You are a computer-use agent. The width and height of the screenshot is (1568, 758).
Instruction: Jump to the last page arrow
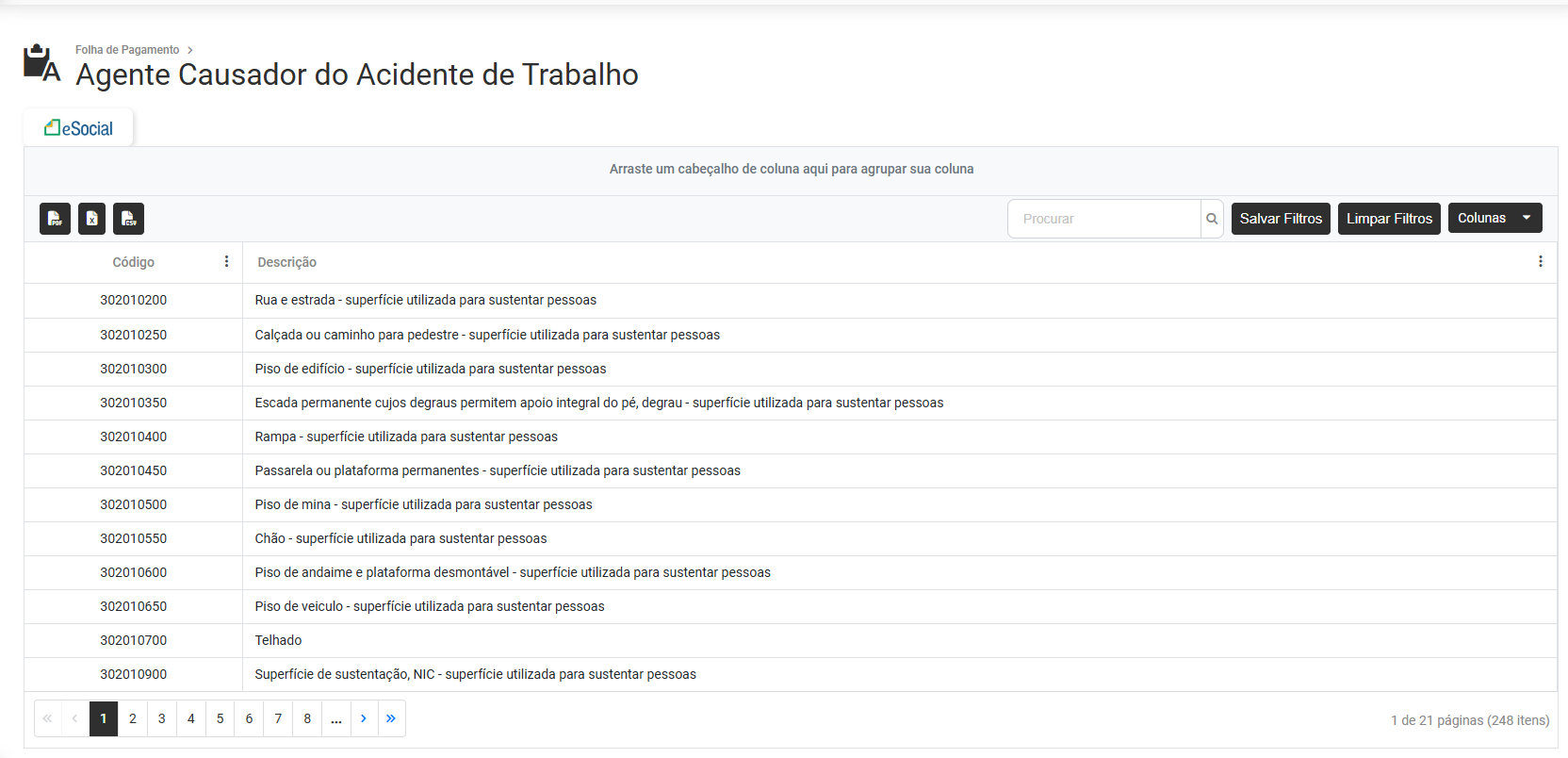coord(391,718)
